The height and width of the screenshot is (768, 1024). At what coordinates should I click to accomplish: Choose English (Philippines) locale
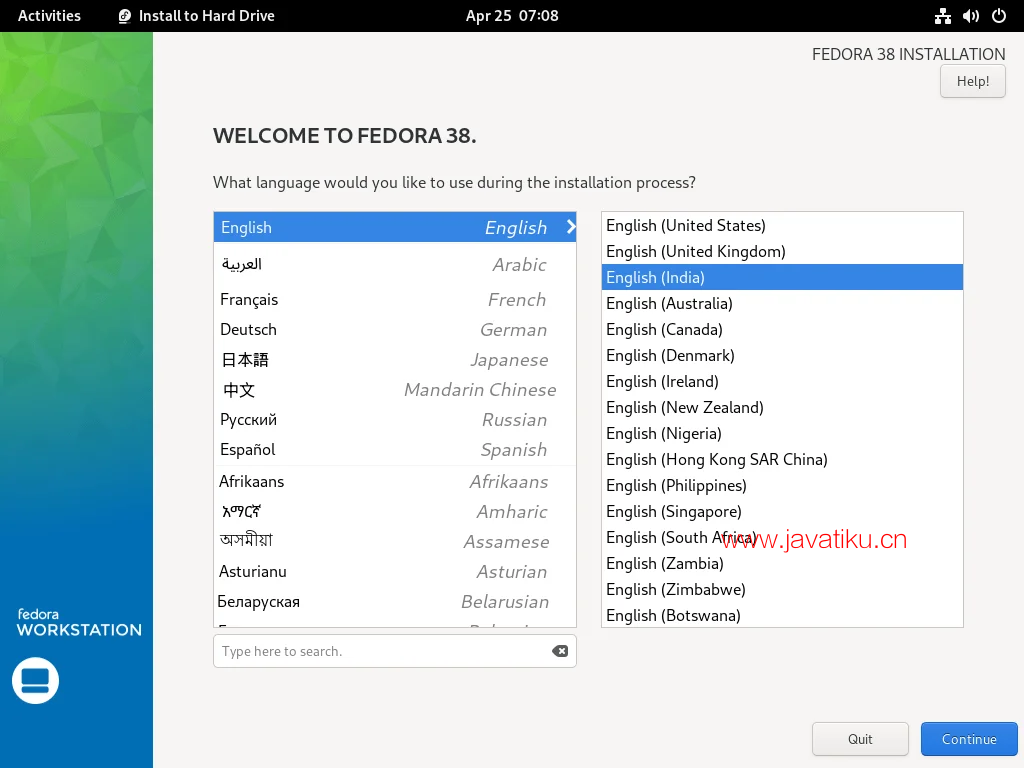(x=782, y=486)
